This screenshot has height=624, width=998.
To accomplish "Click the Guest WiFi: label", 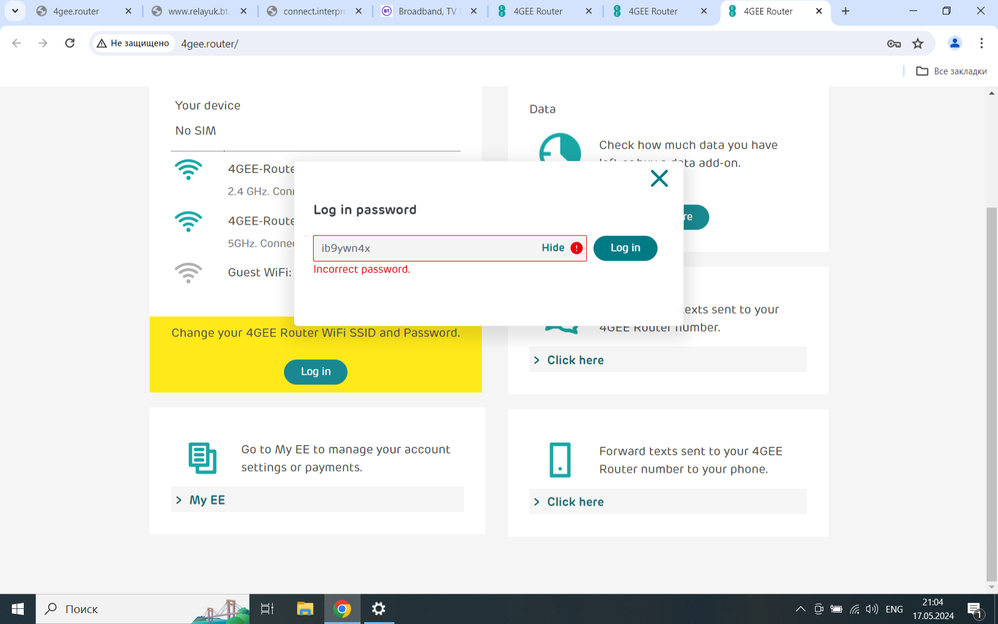I will coord(260,273).
